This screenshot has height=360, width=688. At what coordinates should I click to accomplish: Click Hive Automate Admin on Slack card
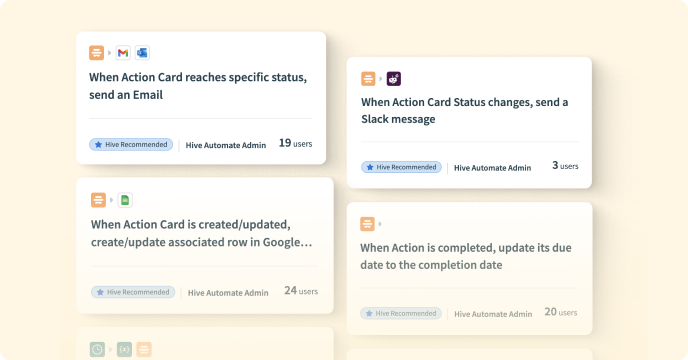(492, 168)
